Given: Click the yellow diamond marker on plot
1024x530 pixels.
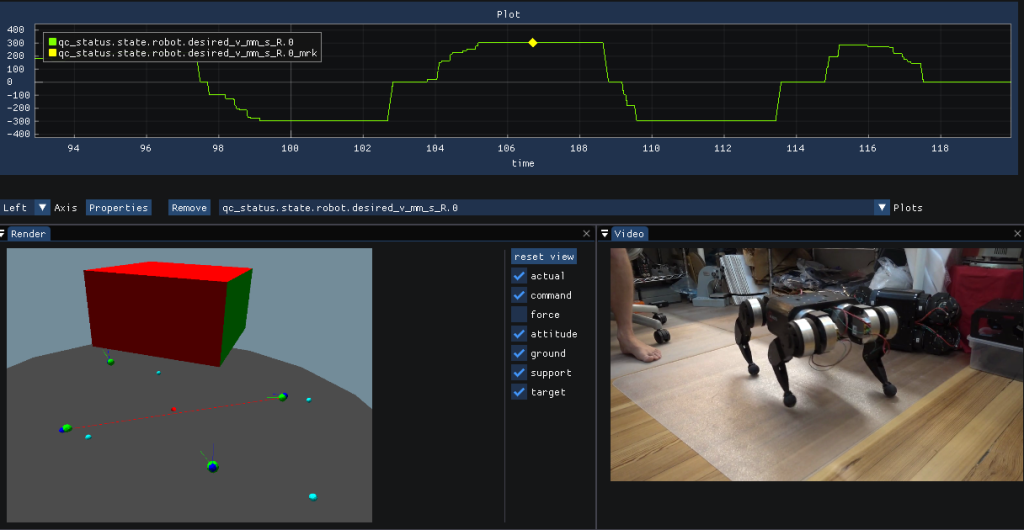Looking at the screenshot, I should click(533, 42).
